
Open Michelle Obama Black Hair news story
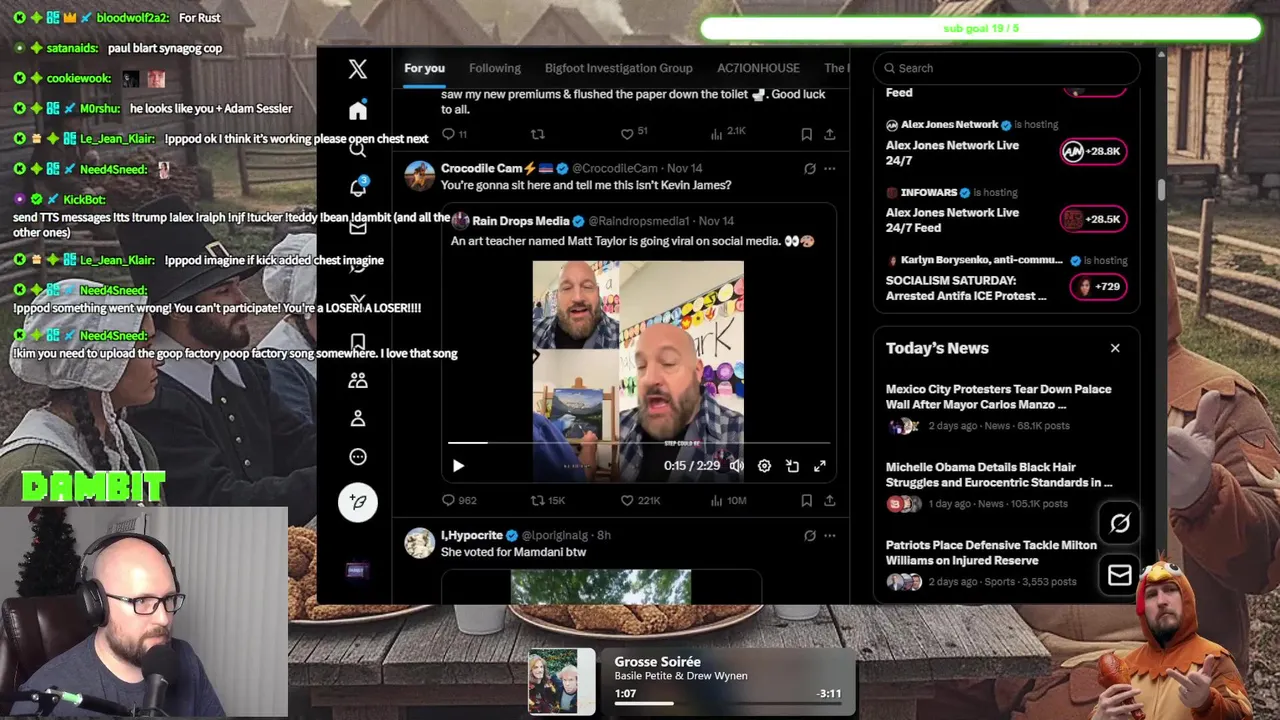1006,485
